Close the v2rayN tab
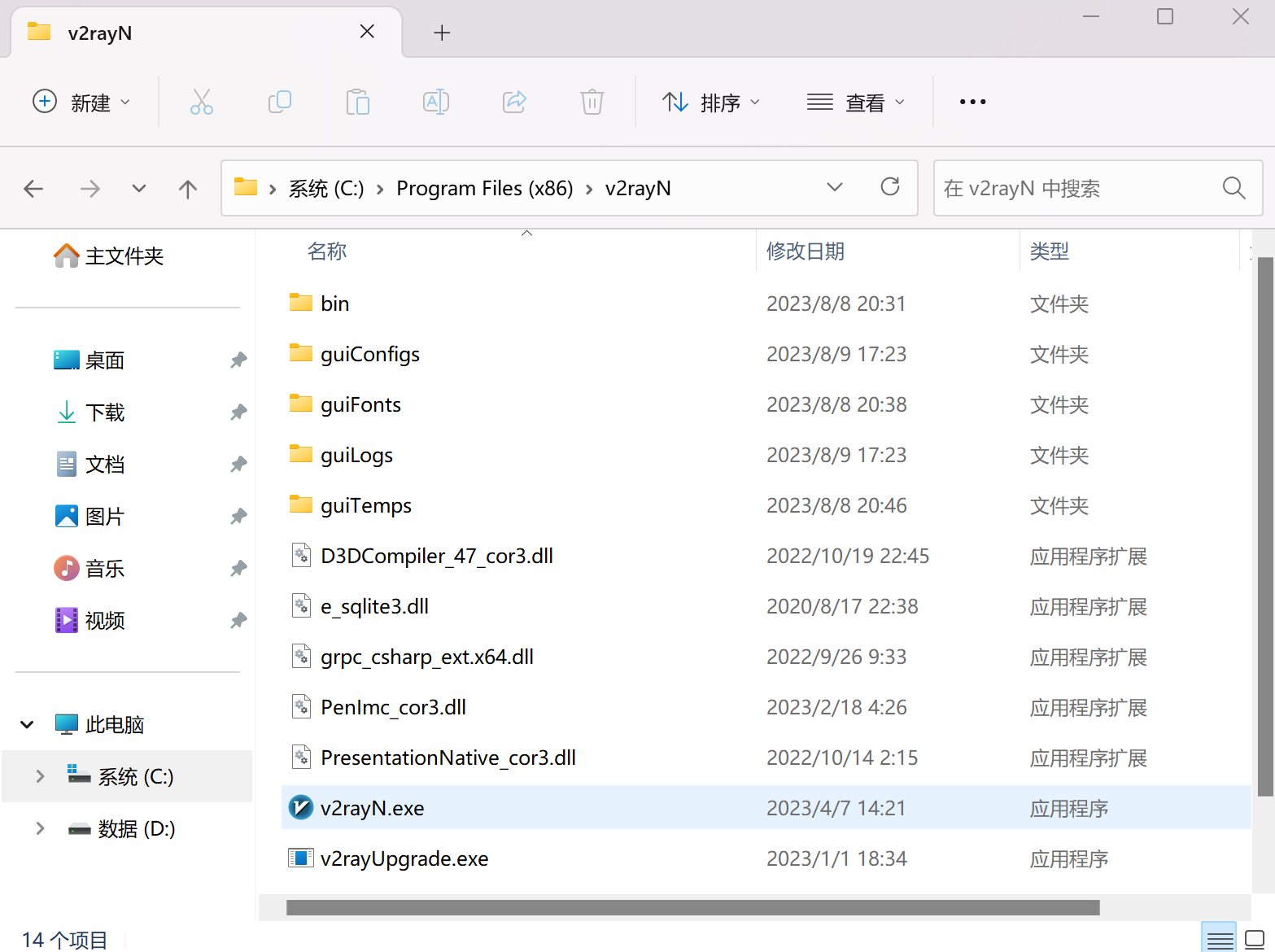The image size is (1275, 952). pos(367,32)
